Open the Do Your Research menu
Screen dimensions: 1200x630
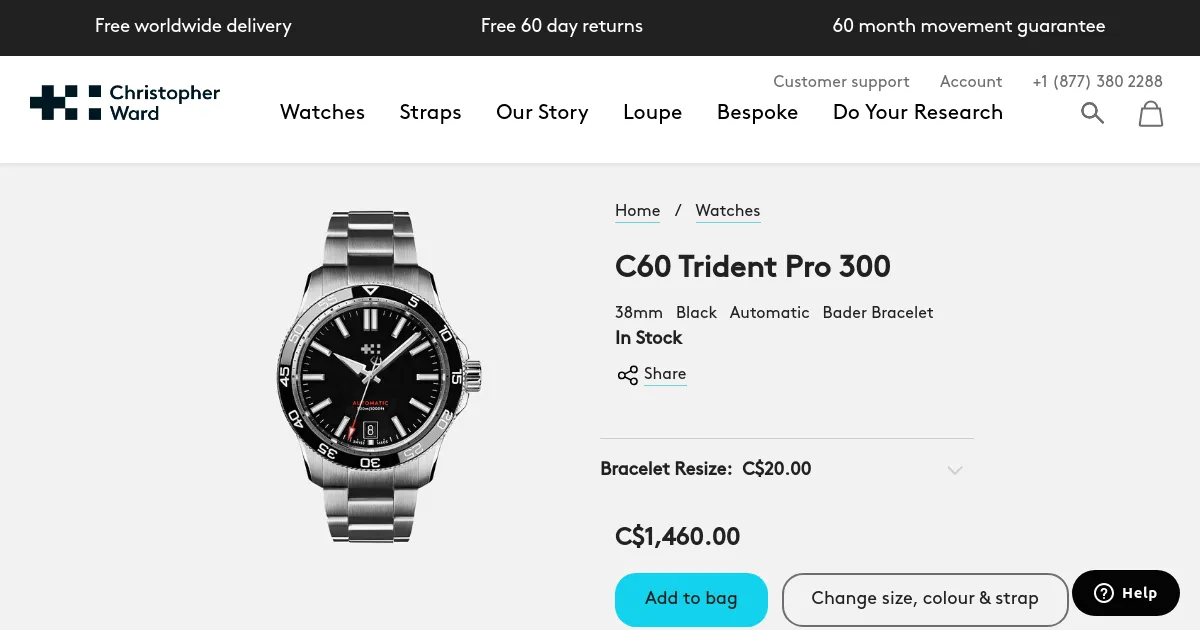pyautogui.click(x=917, y=113)
